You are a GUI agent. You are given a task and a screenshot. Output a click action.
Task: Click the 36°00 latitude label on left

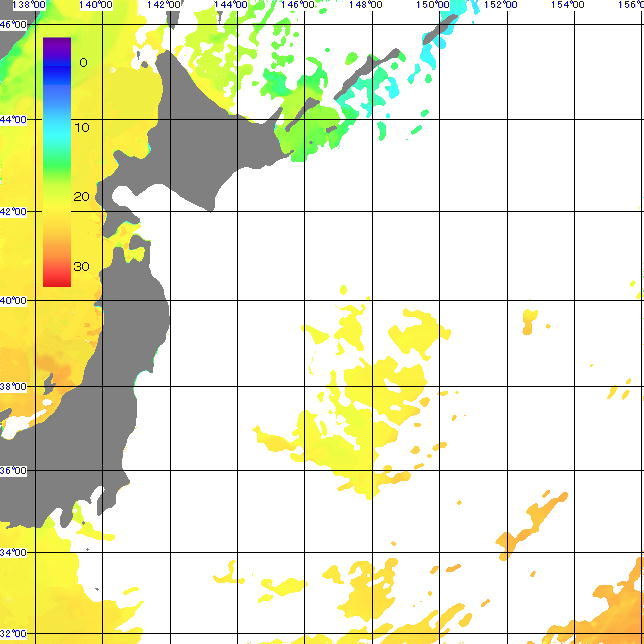coord(13,470)
